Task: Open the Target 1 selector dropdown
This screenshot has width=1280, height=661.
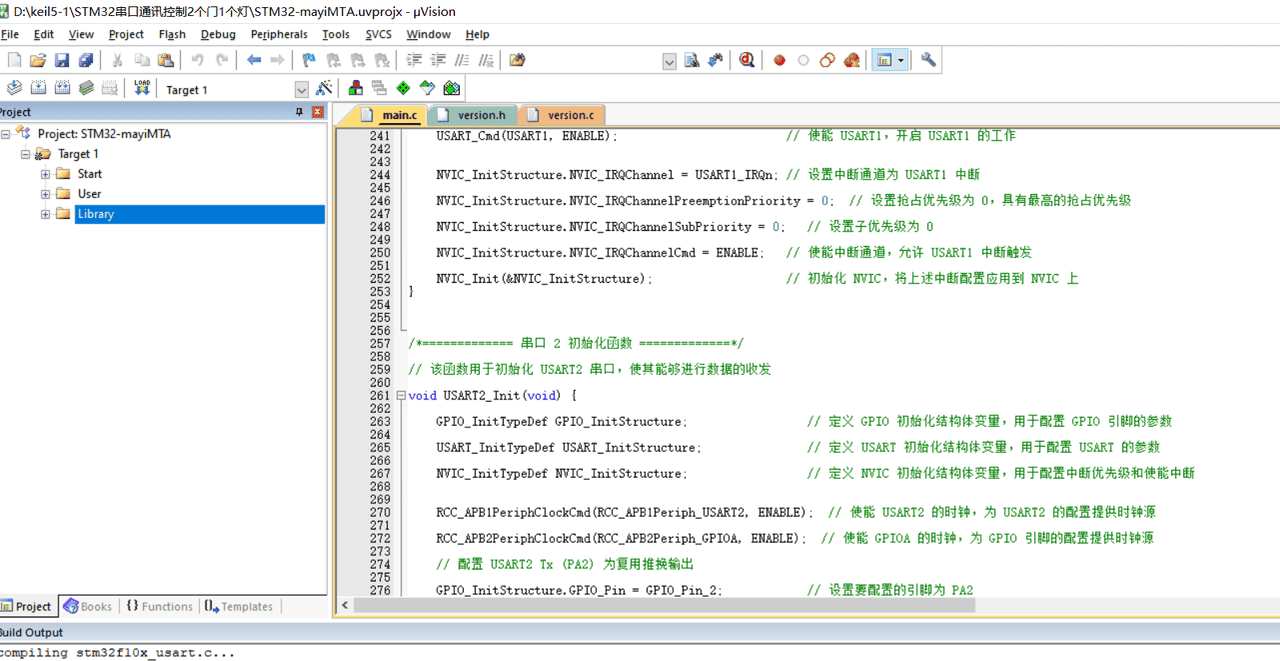Action: (x=303, y=88)
